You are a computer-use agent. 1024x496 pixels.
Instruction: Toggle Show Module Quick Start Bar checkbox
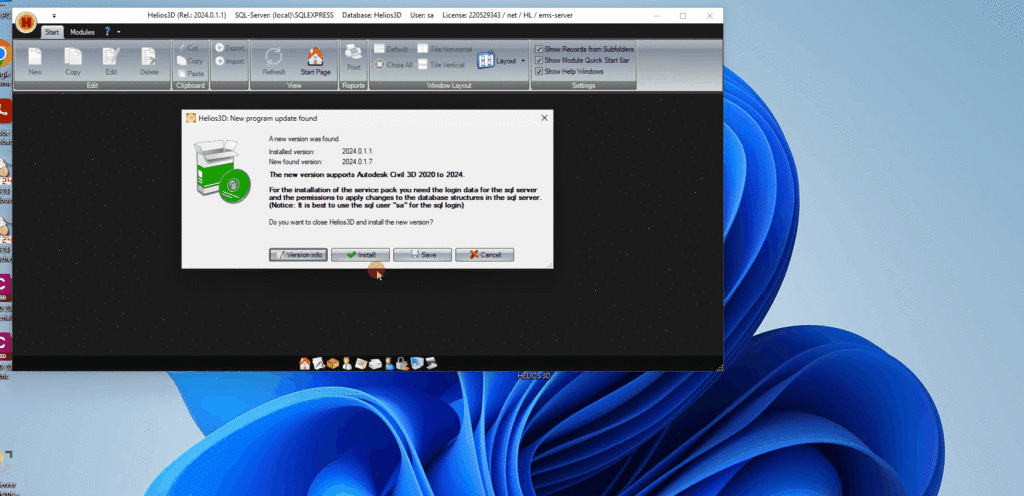pyautogui.click(x=539, y=60)
